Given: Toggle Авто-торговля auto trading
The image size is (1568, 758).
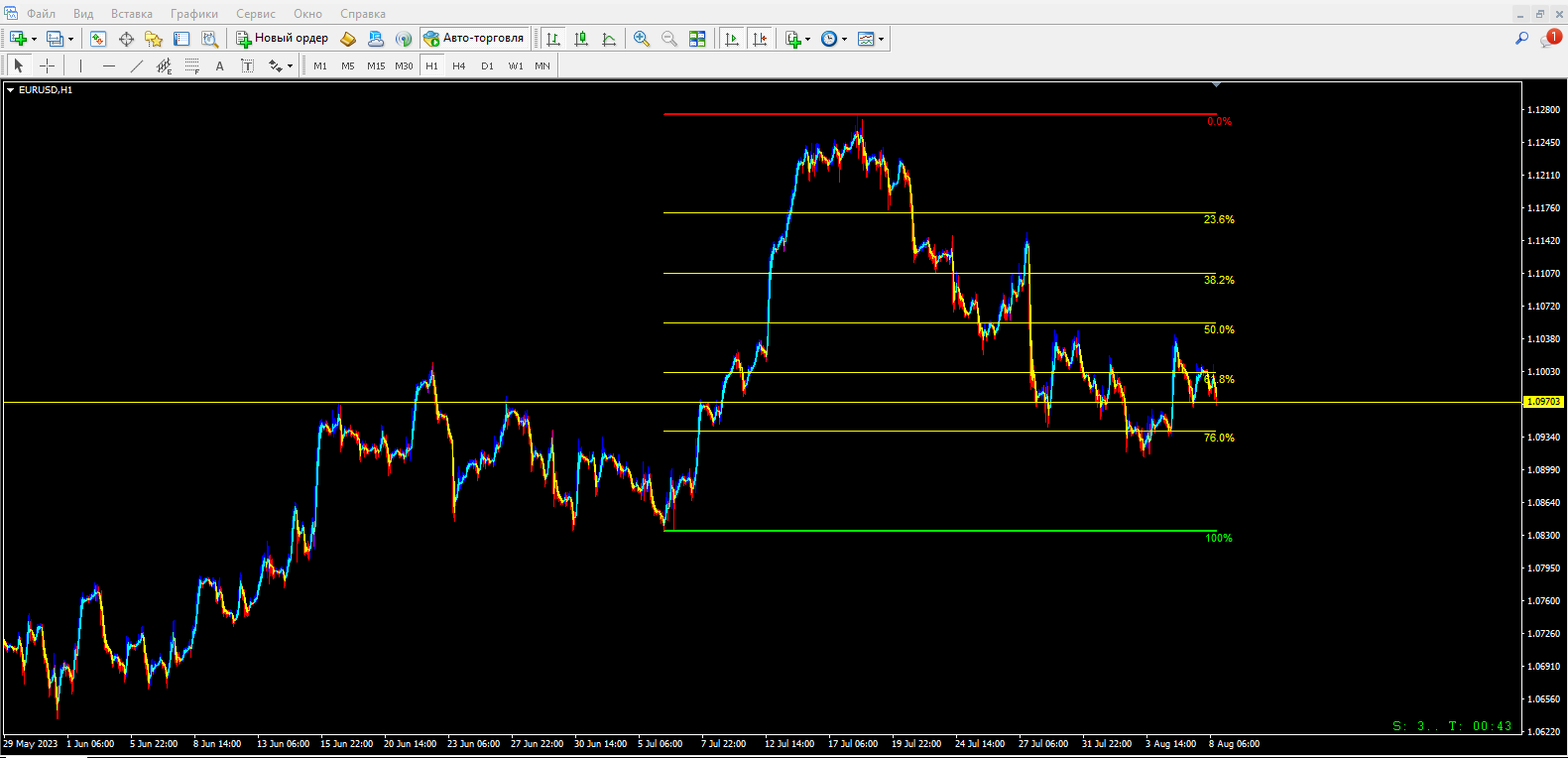Looking at the screenshot, I should tap(474, 39).
